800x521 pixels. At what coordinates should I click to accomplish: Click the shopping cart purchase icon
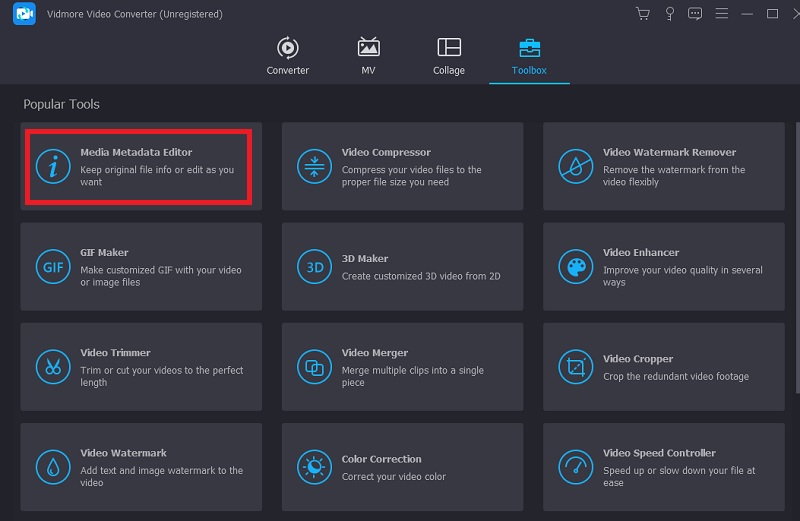coord(642,14)
